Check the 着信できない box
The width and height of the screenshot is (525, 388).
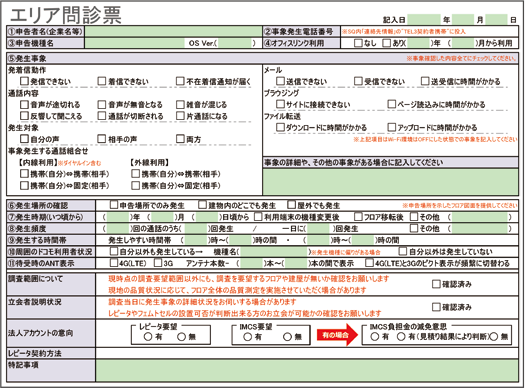click(102, 81)
